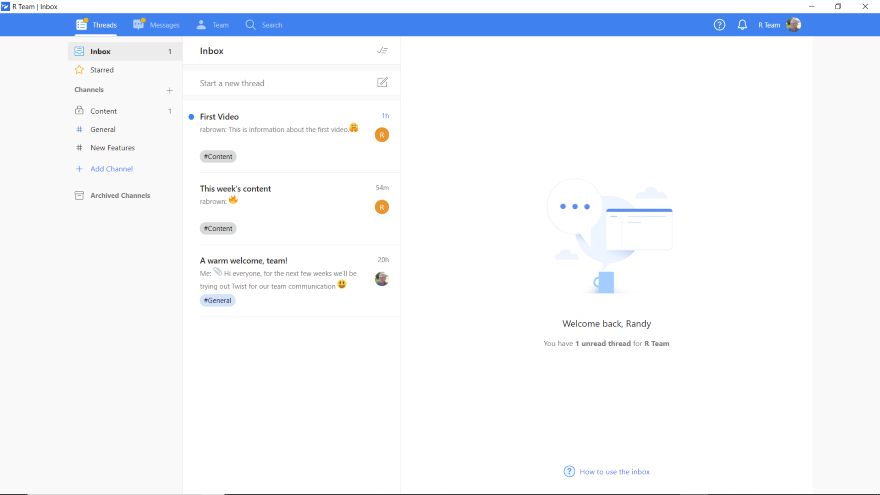Click the 1 unread thread text
This screenshot has height=495, width=880.
603,343
